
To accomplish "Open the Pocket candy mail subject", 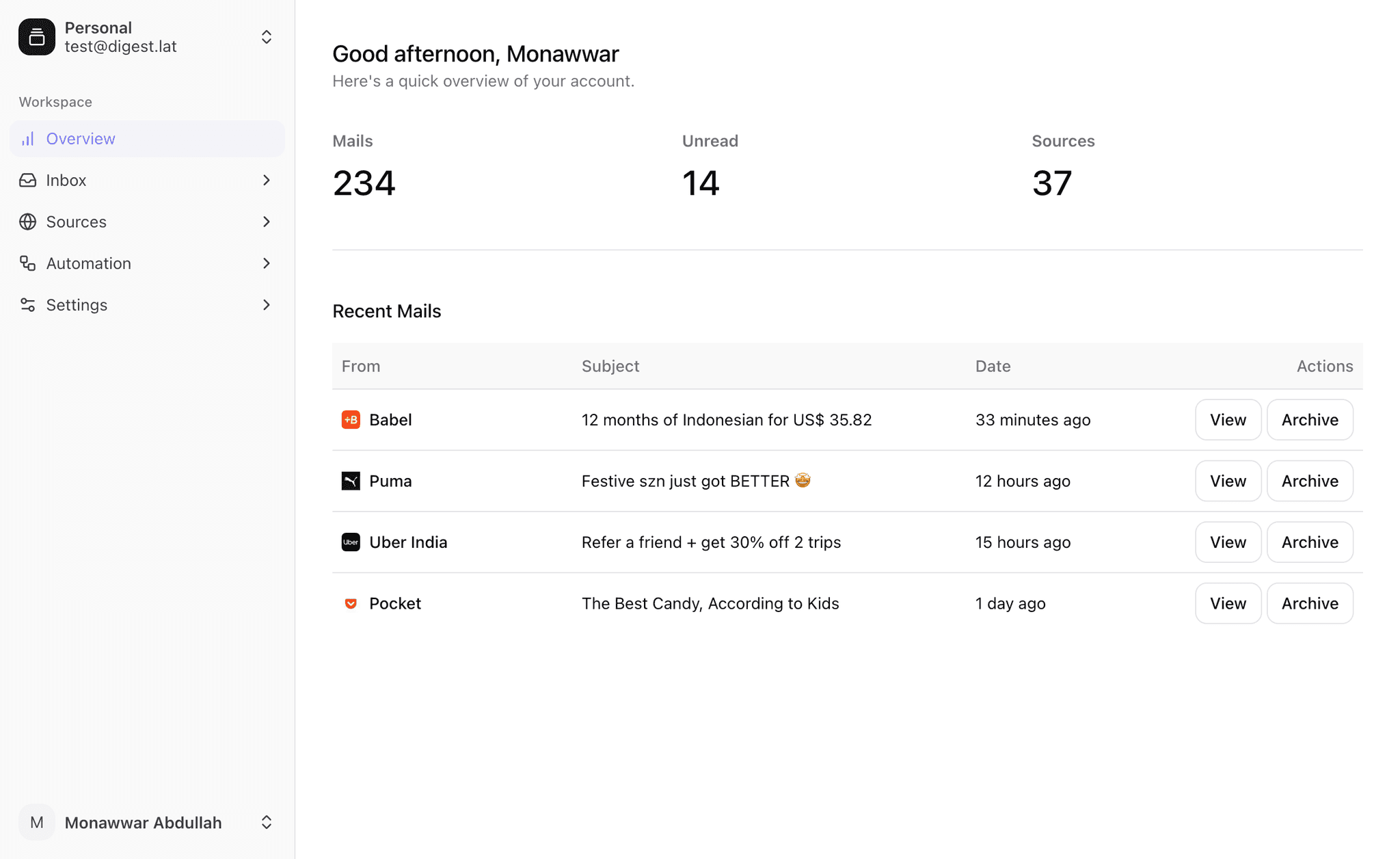I will pyautogui.click(x=710, y=603).
